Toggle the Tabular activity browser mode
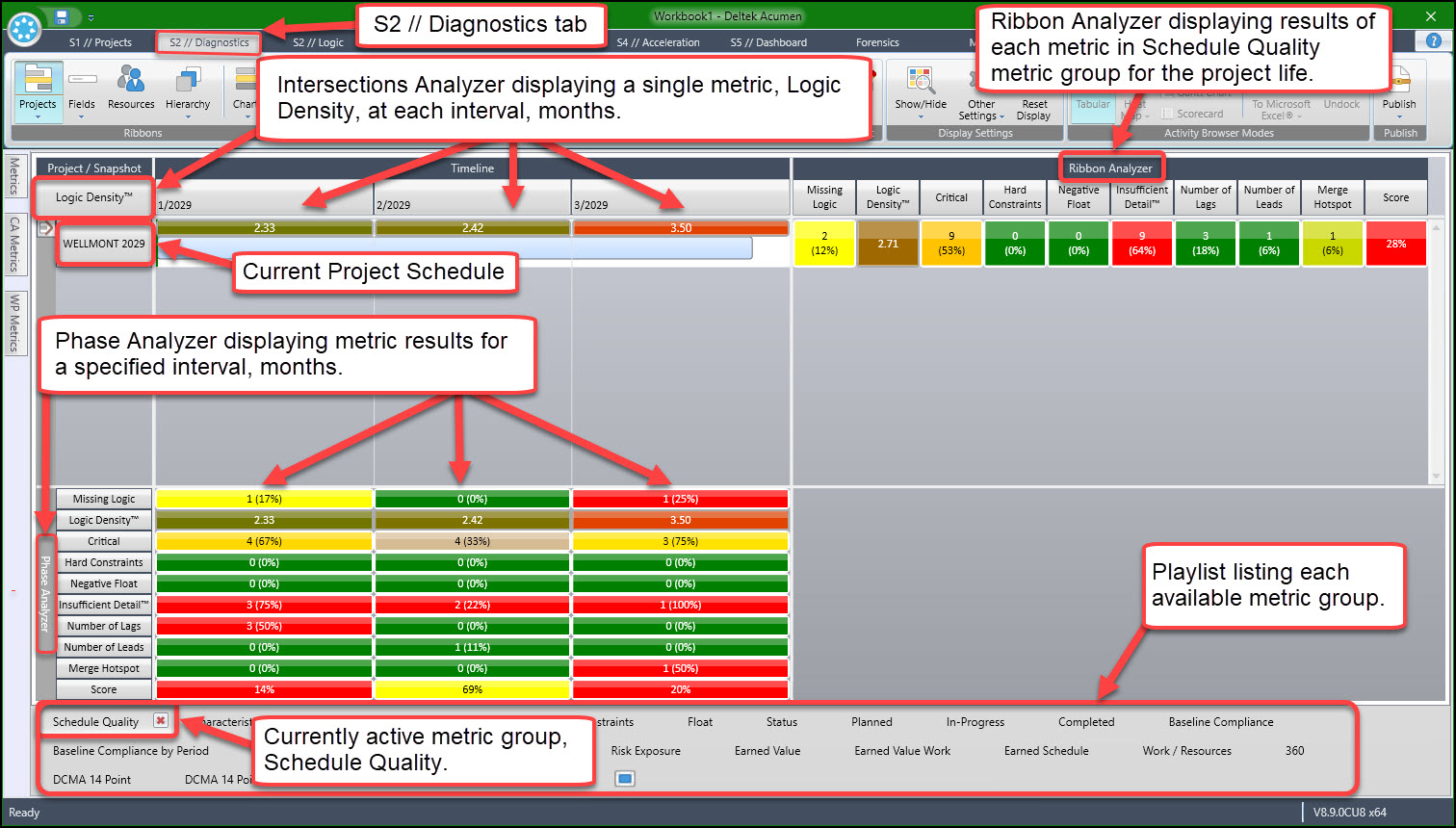This screenshot has height=828, width=1456. click(x=1093, y=104)
